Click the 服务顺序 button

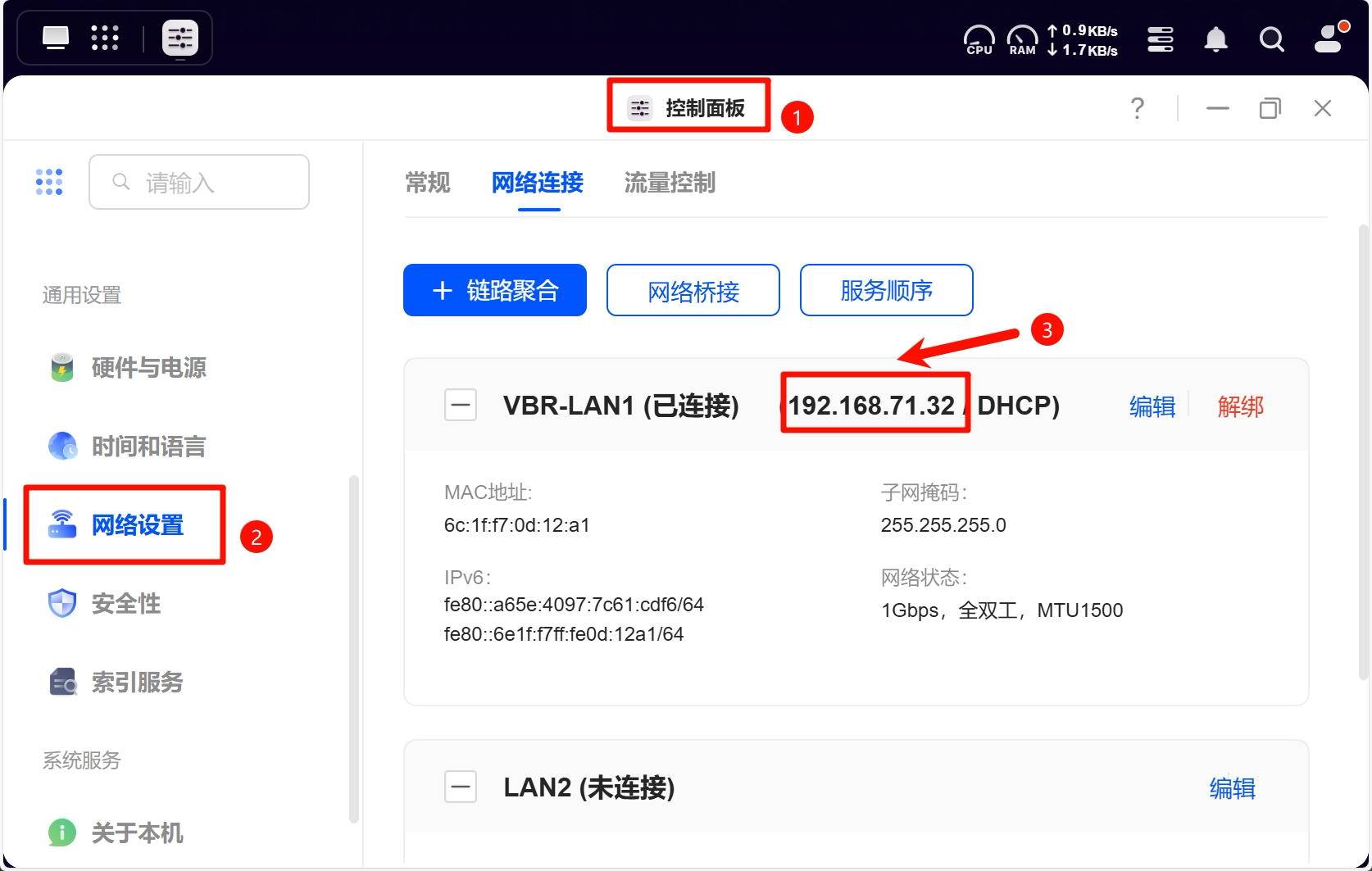(887, 290)
